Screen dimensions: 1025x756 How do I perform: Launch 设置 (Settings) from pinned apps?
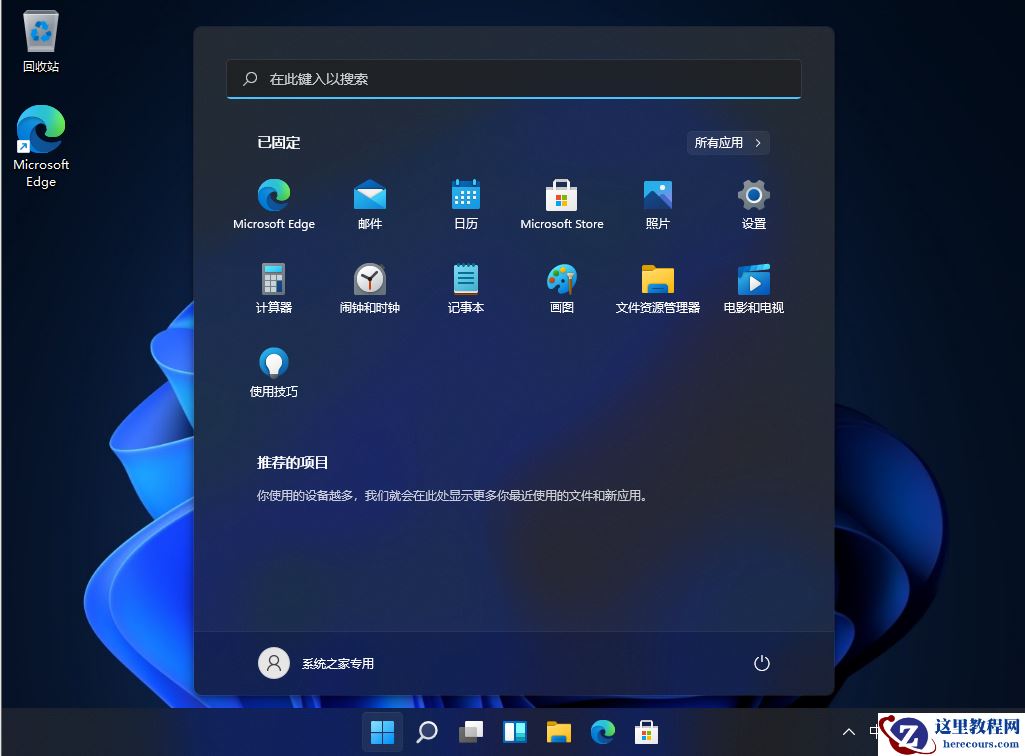click(x=752, y=204)
